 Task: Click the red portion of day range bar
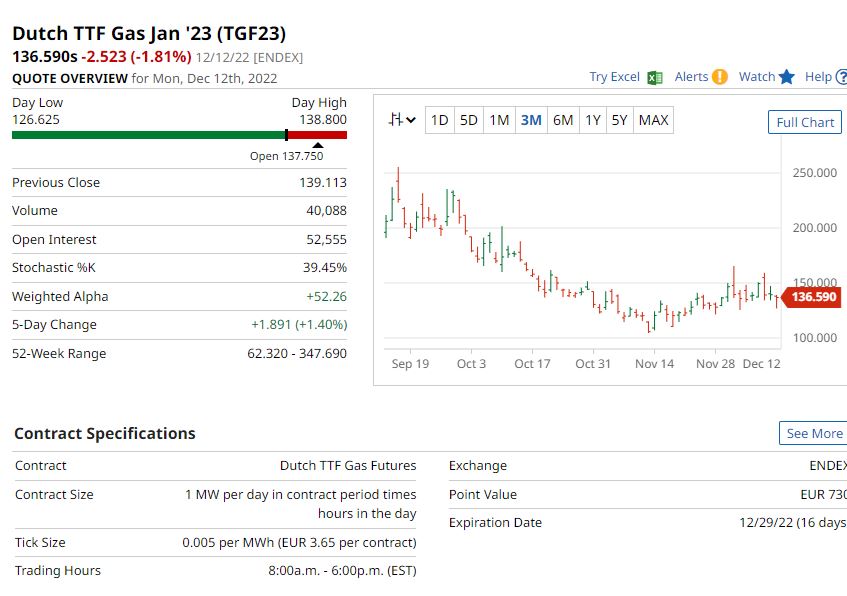[318, 135]
